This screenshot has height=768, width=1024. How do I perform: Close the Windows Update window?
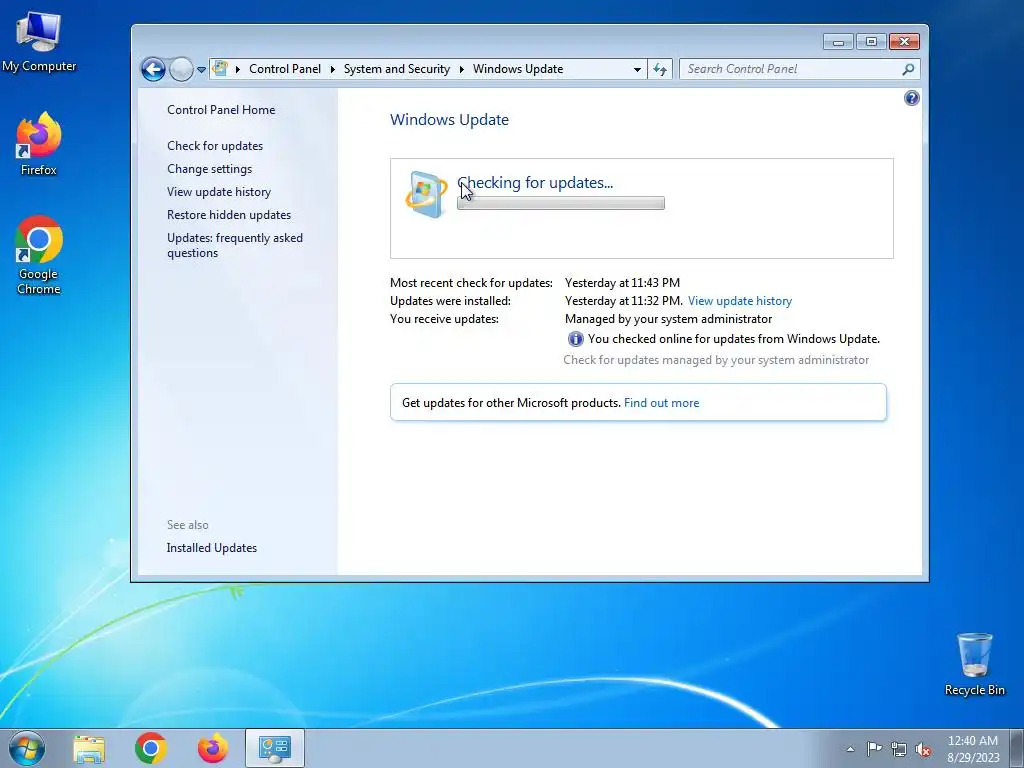[x=904, y=42]
